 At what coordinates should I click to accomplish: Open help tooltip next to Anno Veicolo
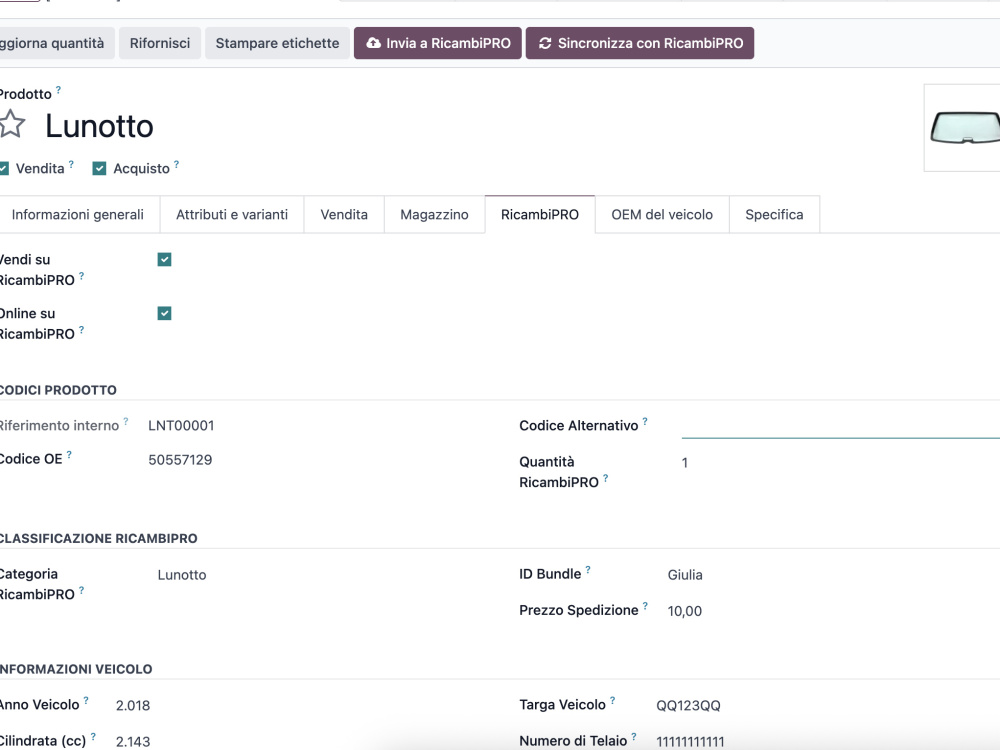(x=86, y=700)
